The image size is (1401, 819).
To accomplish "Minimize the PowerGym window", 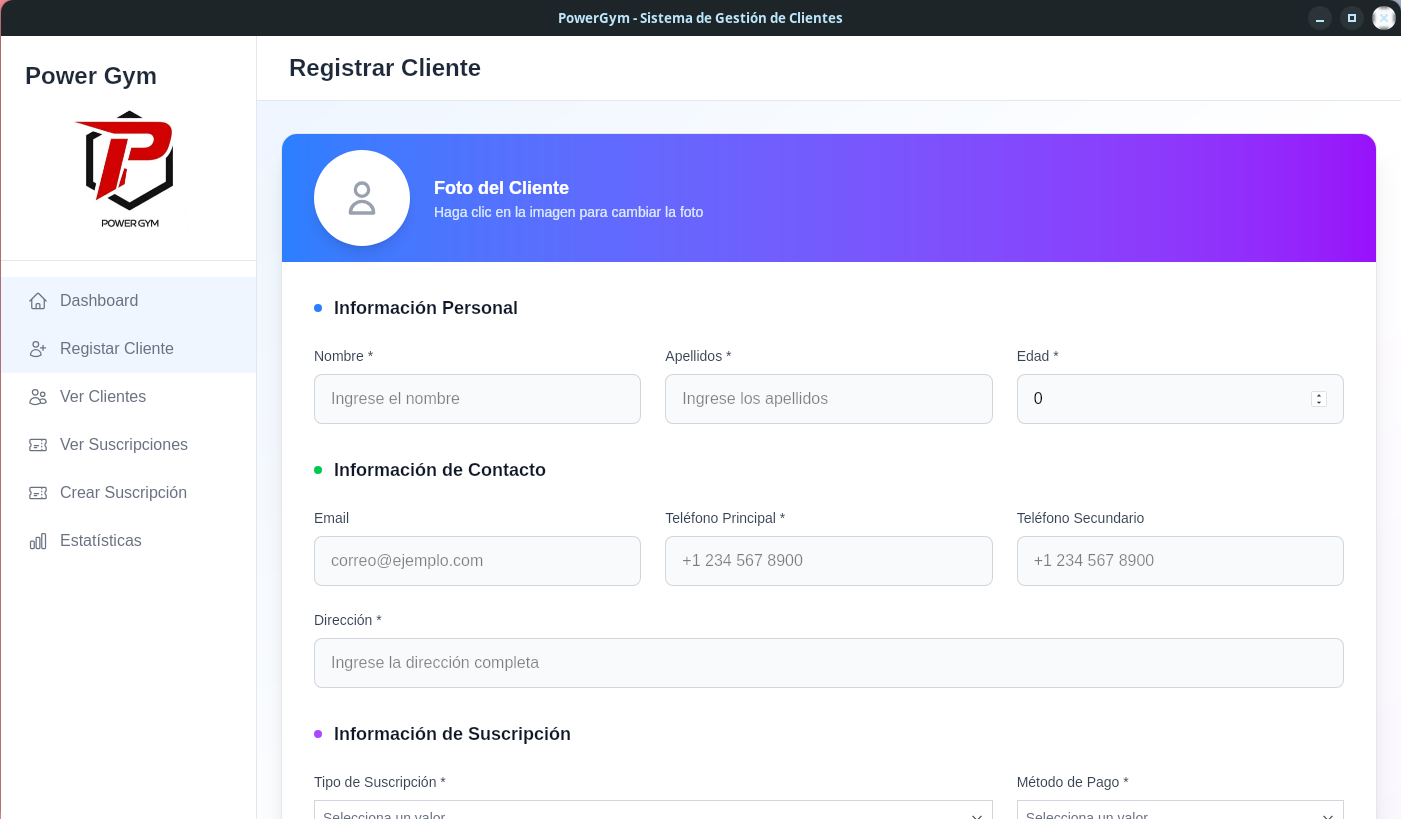I will tap(1320, 18).
